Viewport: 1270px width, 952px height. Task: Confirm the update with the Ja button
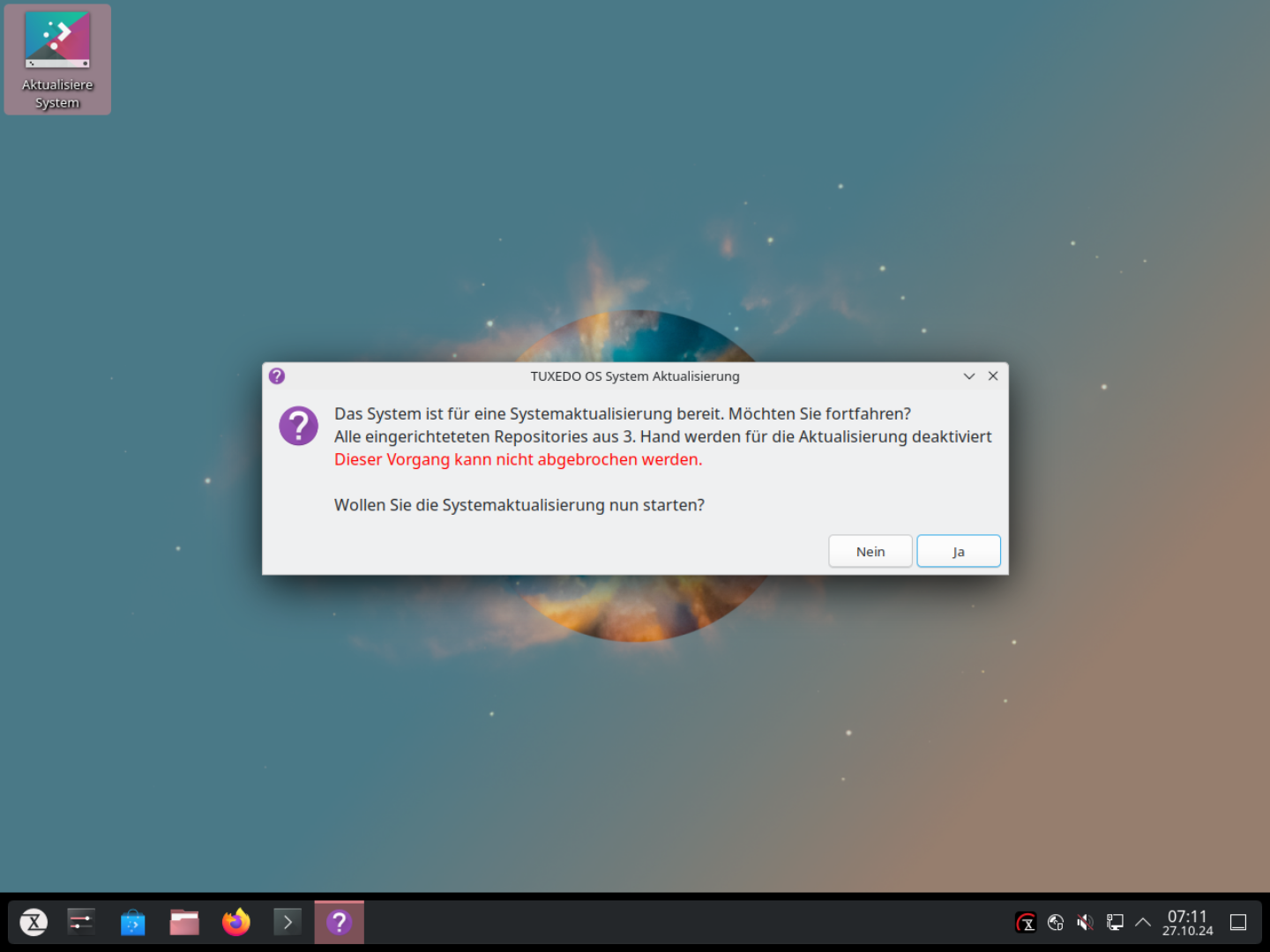click(x=959, y=551)
